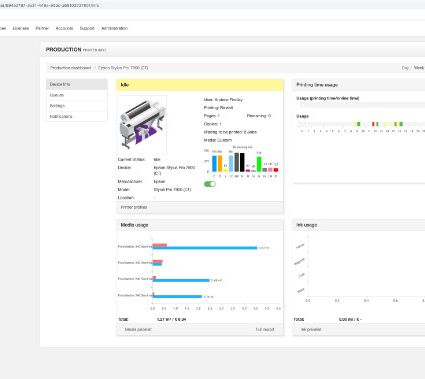This screenshot has height=379, width=425.
Task: Click the 'Media: Custom' text
Action: click(x=218, y=140)
